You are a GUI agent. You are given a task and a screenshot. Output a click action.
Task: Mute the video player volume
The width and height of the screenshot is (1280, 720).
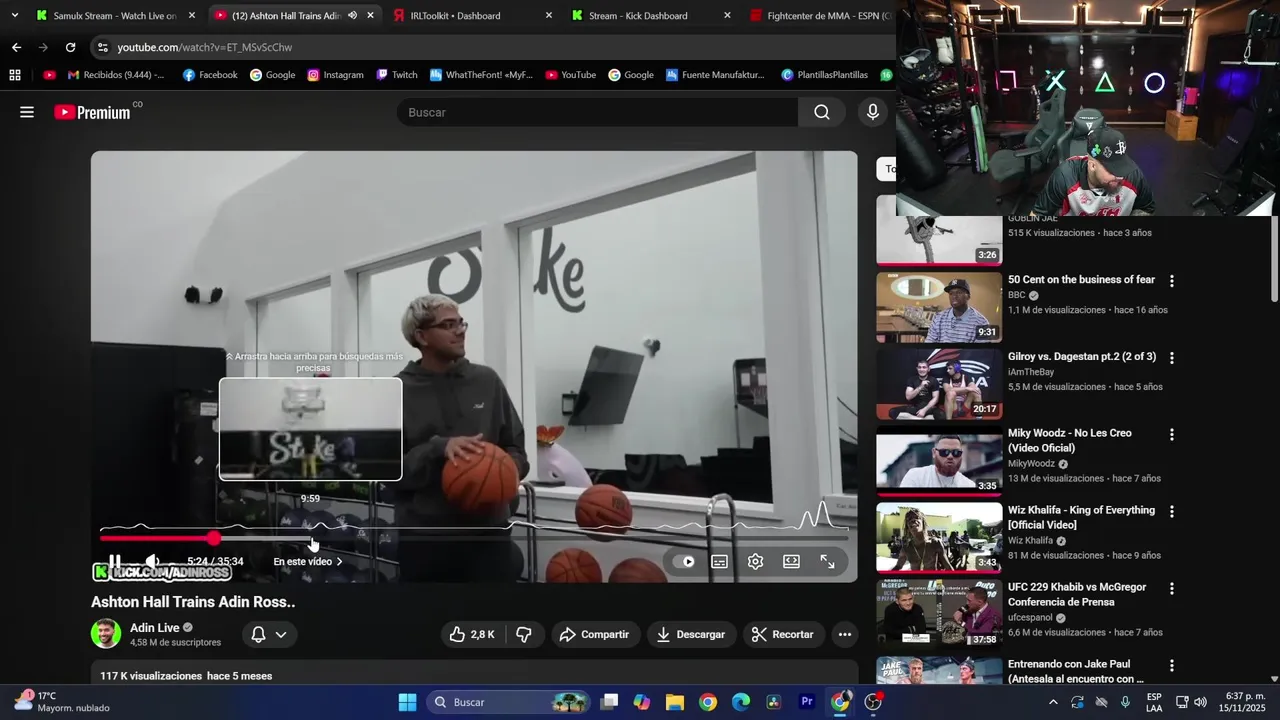[151, 561]
